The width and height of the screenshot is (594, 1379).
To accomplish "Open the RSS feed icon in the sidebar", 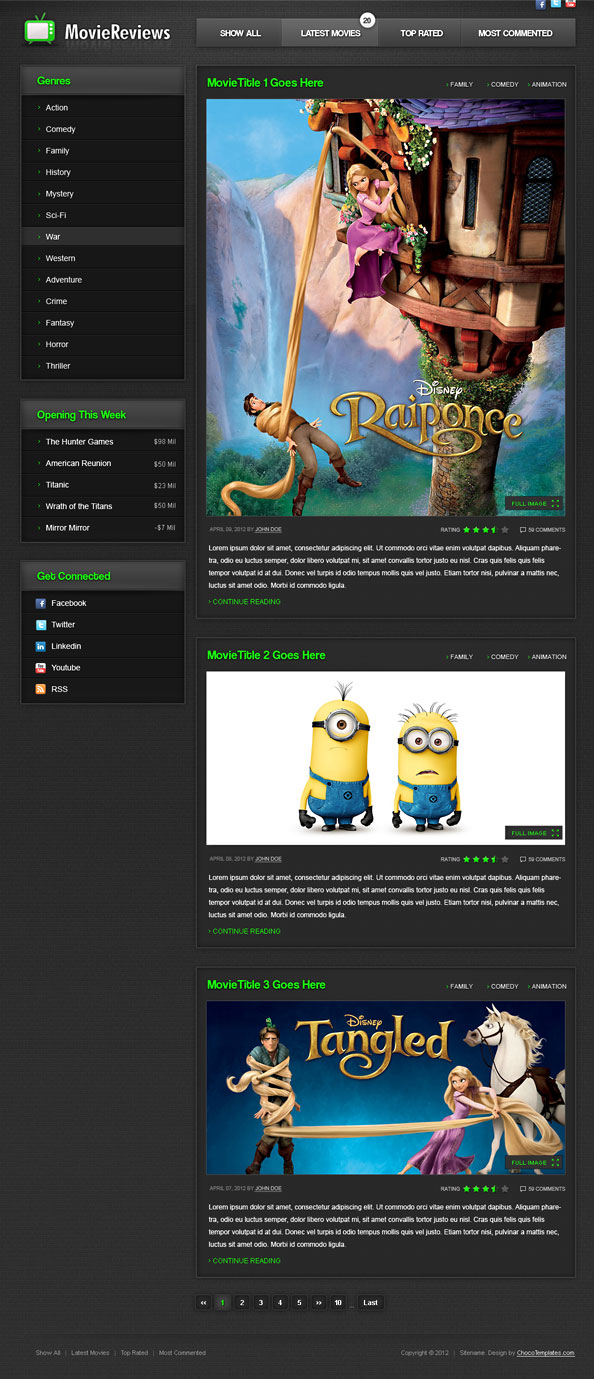I will [41, 689].
